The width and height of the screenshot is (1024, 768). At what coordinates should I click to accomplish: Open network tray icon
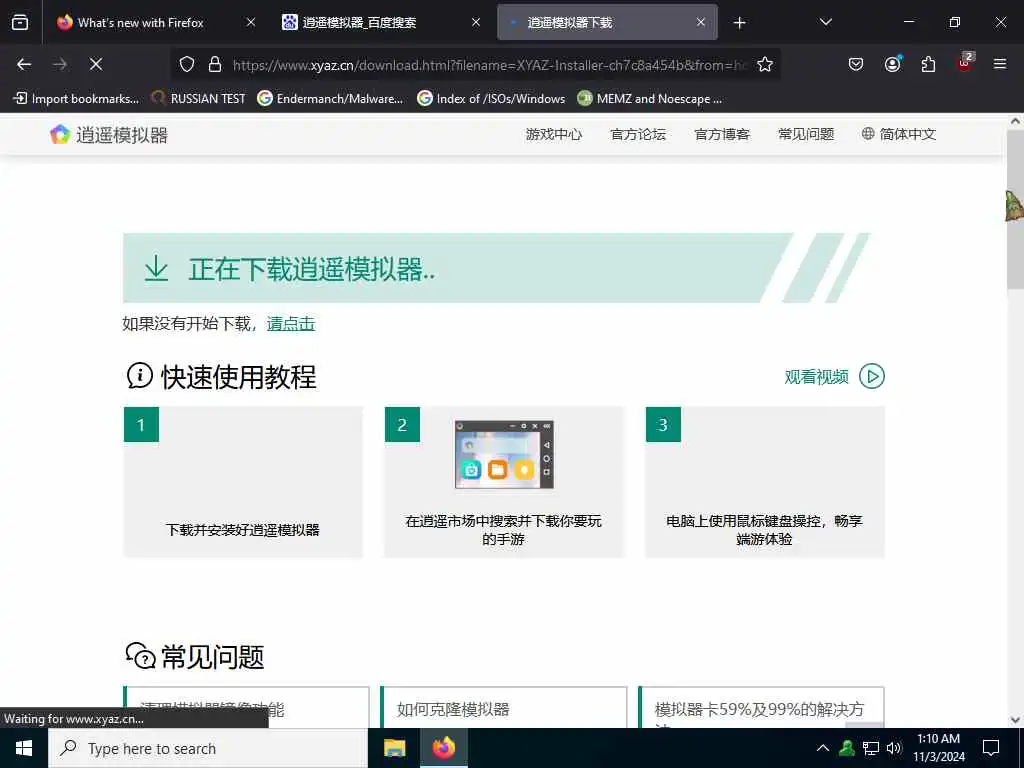871,748
